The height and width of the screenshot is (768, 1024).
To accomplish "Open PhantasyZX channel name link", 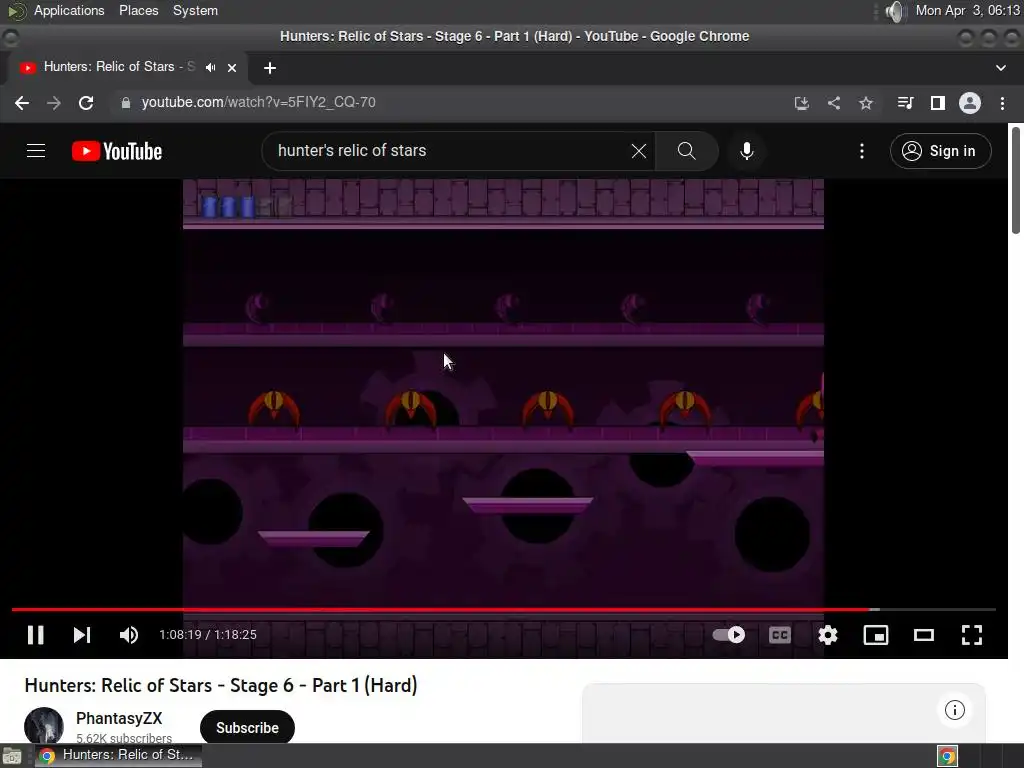I will 119,718.
